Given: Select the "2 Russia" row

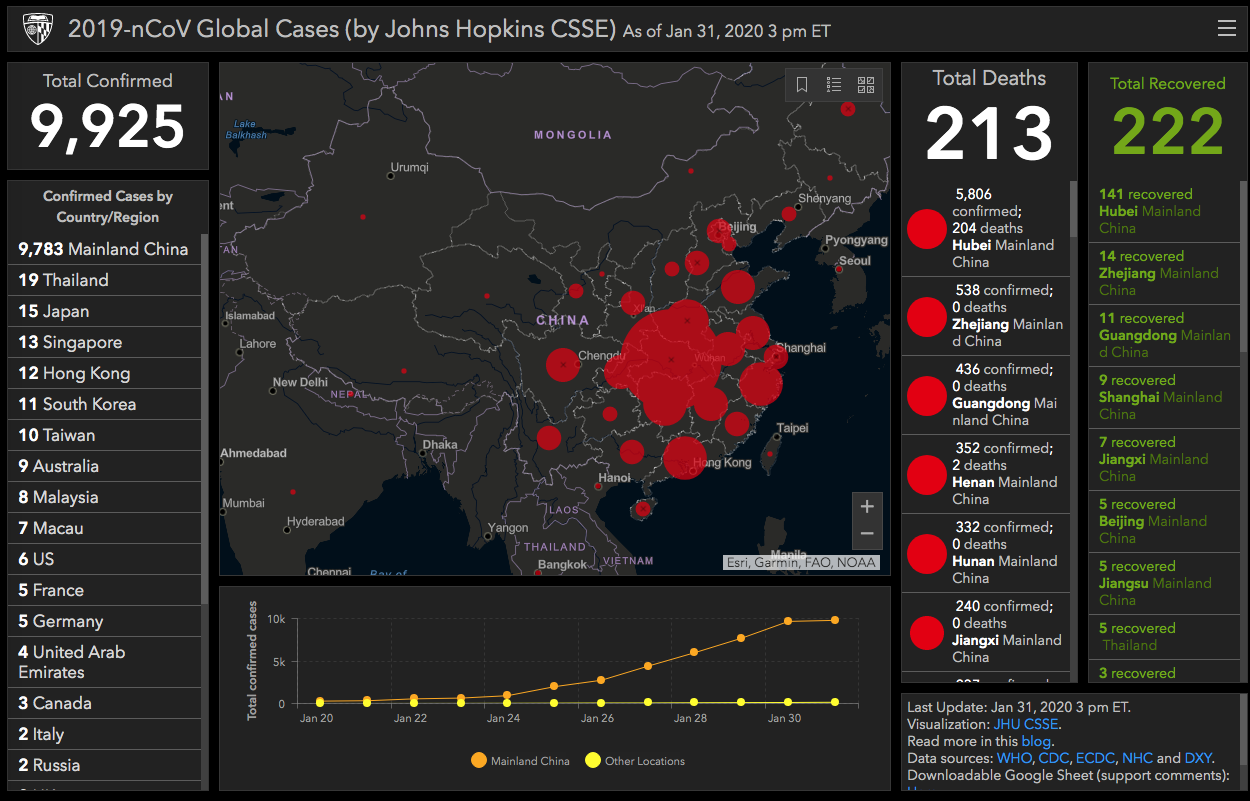Looking at the screenshot, I should 104,765.
